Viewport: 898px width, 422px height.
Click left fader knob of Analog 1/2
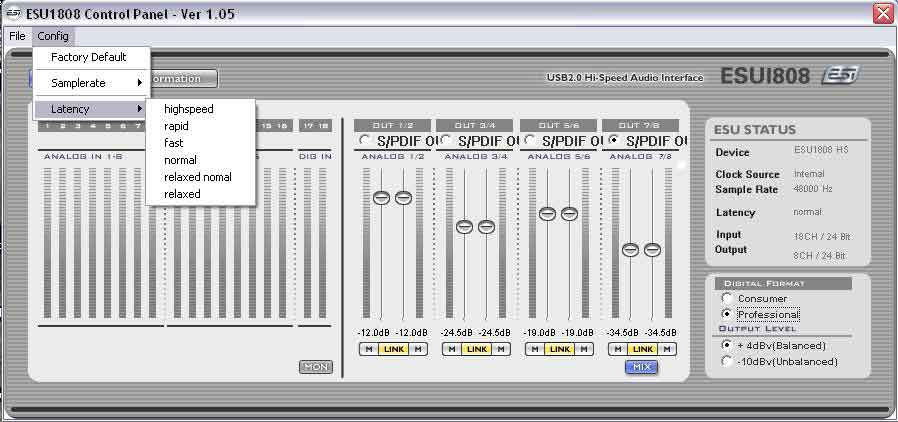tap(381, 198)
